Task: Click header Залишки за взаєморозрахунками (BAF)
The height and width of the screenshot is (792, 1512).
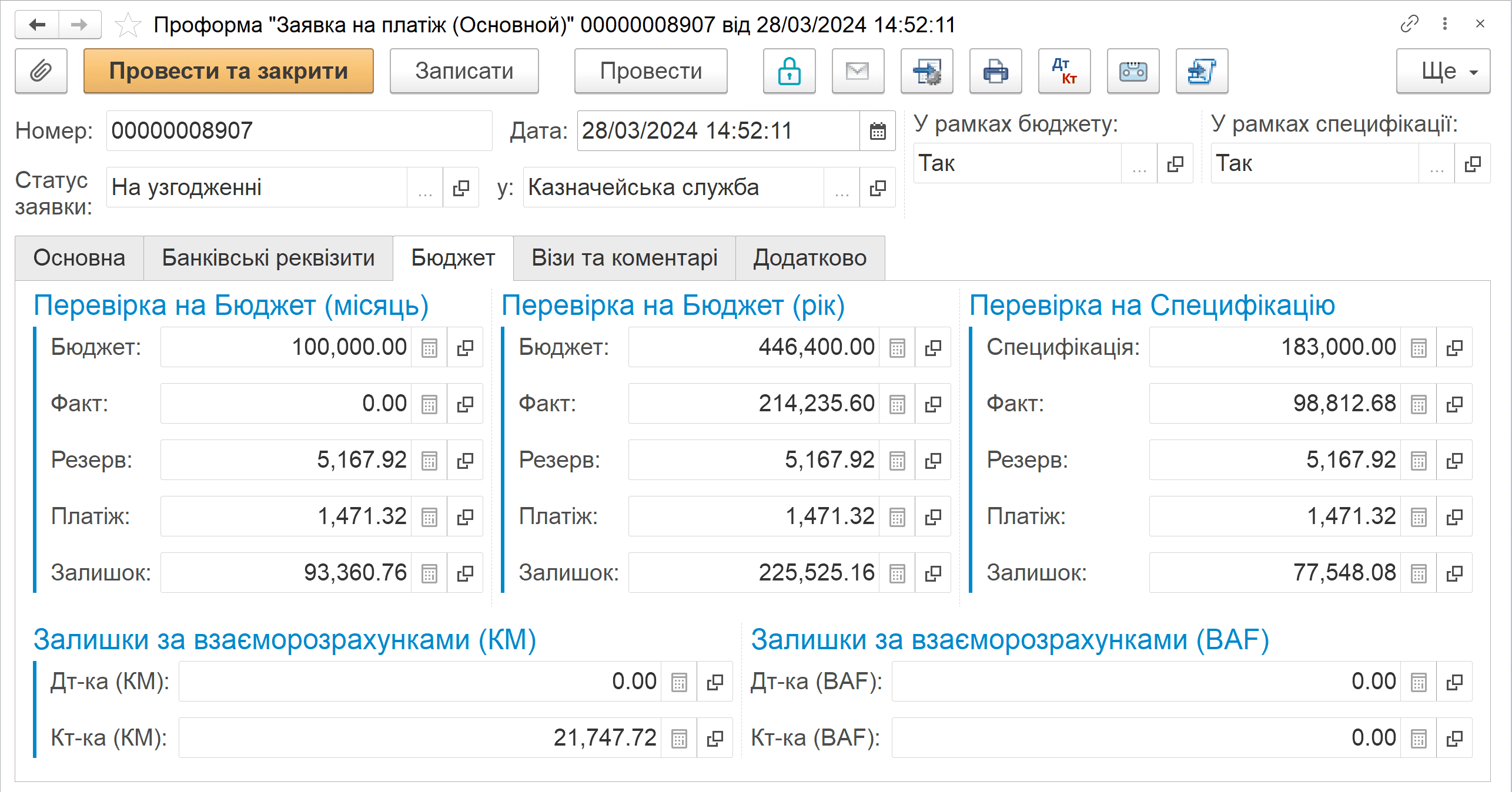Action: [x=1010, y=640]
